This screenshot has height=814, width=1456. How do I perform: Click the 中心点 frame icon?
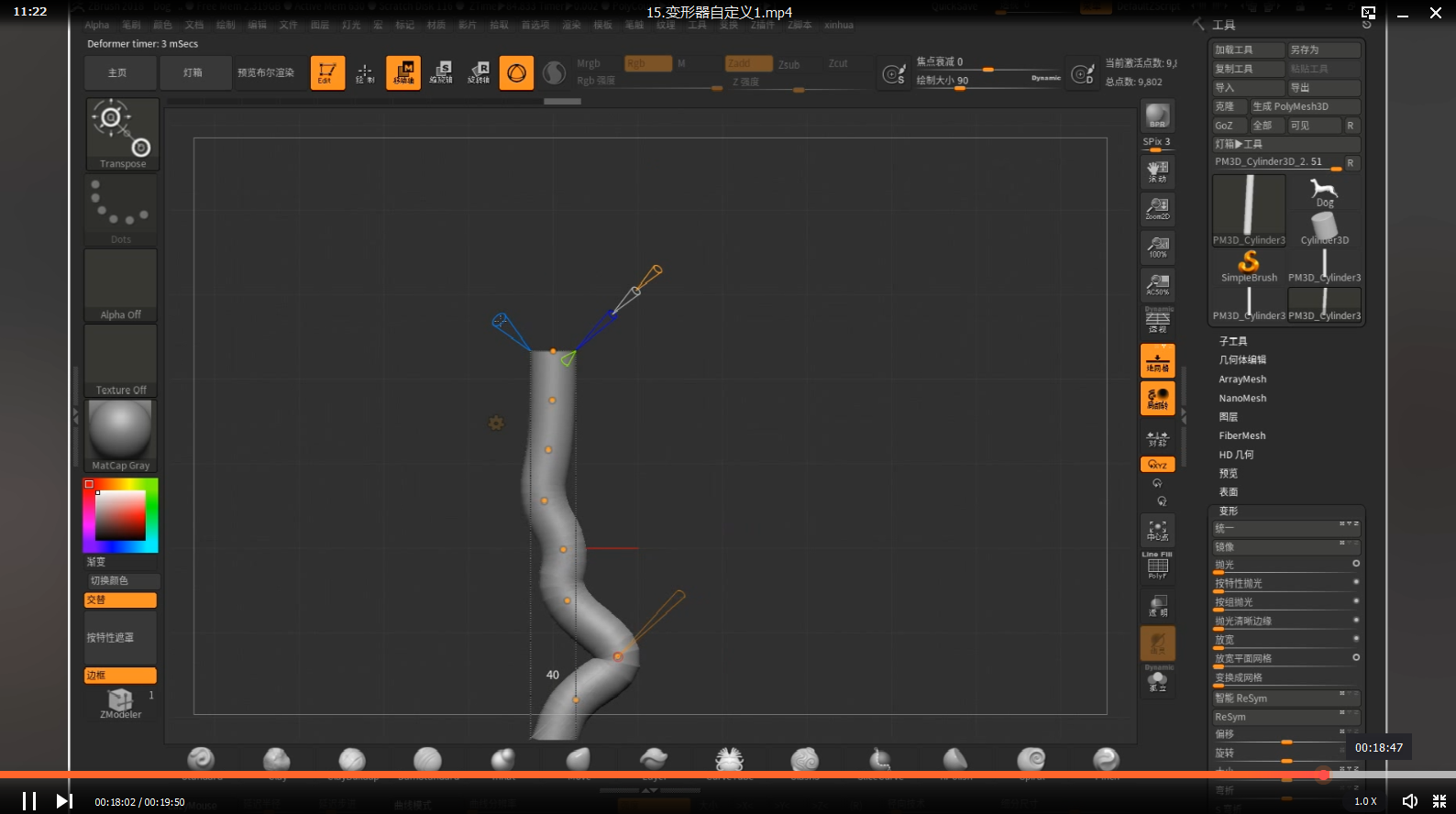click(1157, 530)
